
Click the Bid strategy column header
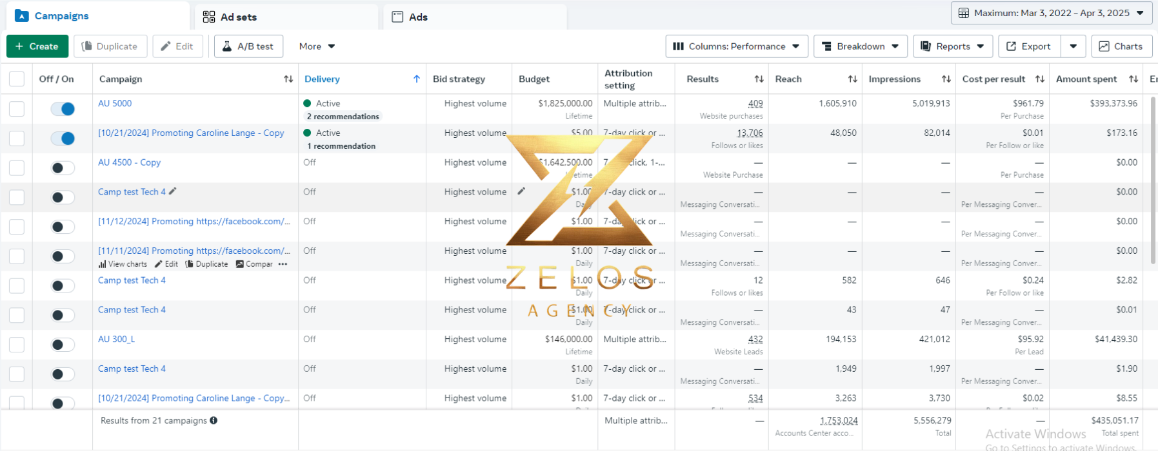click(x=459, y=79)
